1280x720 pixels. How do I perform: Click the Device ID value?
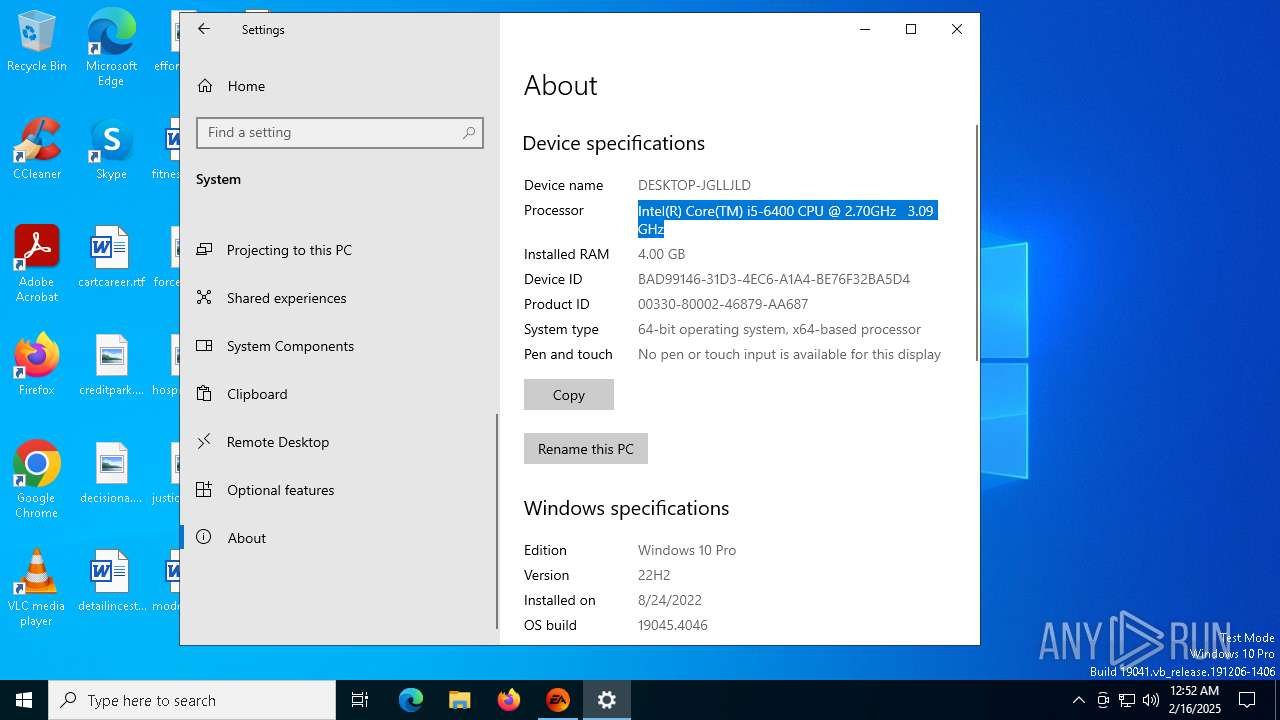(774, 279)
